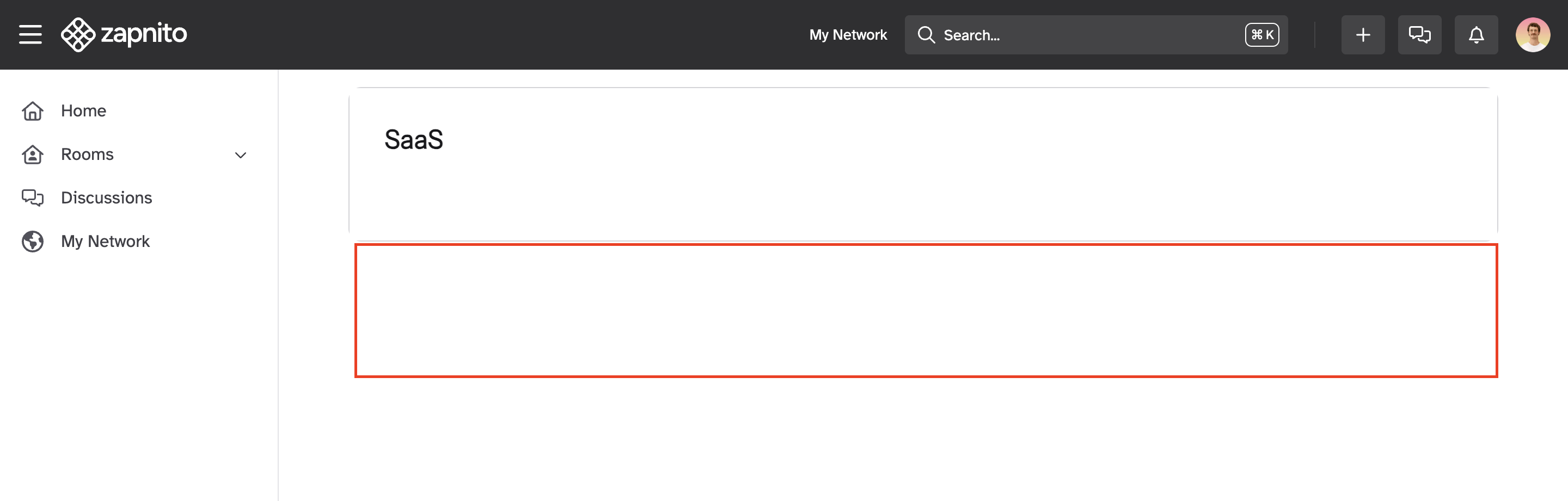This screenshot has width=1568, height=501.
Task: Click the magnifying glass search icon
Action: (x=926, y=35)
